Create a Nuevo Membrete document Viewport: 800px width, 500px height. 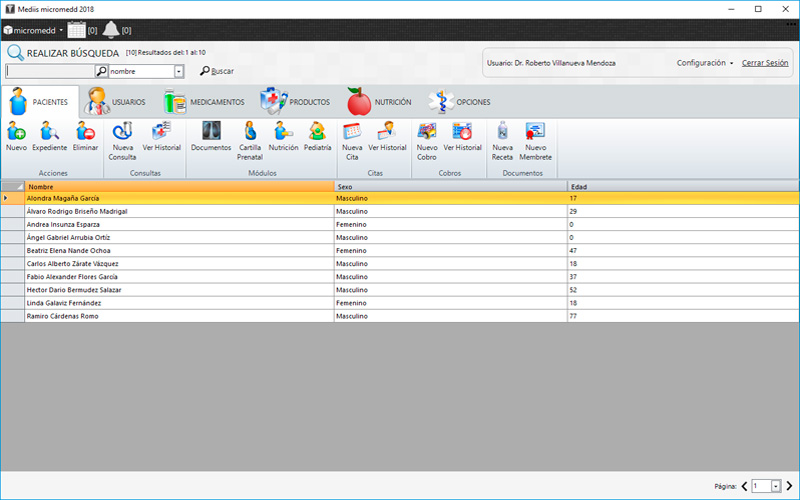coord(536,141)
